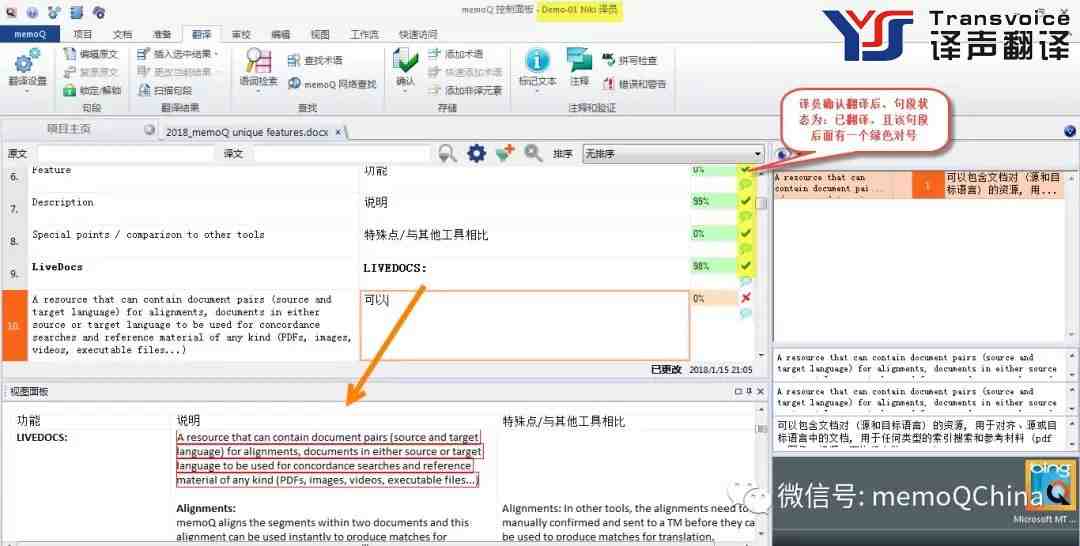1080x546 pixels.
Task: Open 语词检索 concordance search
Action: coord(258,67)
